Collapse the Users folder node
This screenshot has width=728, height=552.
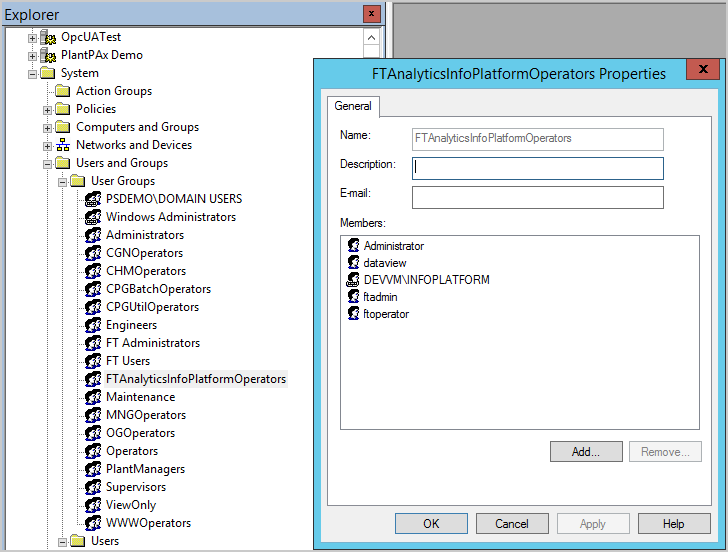pyautogui.click(x=62, y=542)
